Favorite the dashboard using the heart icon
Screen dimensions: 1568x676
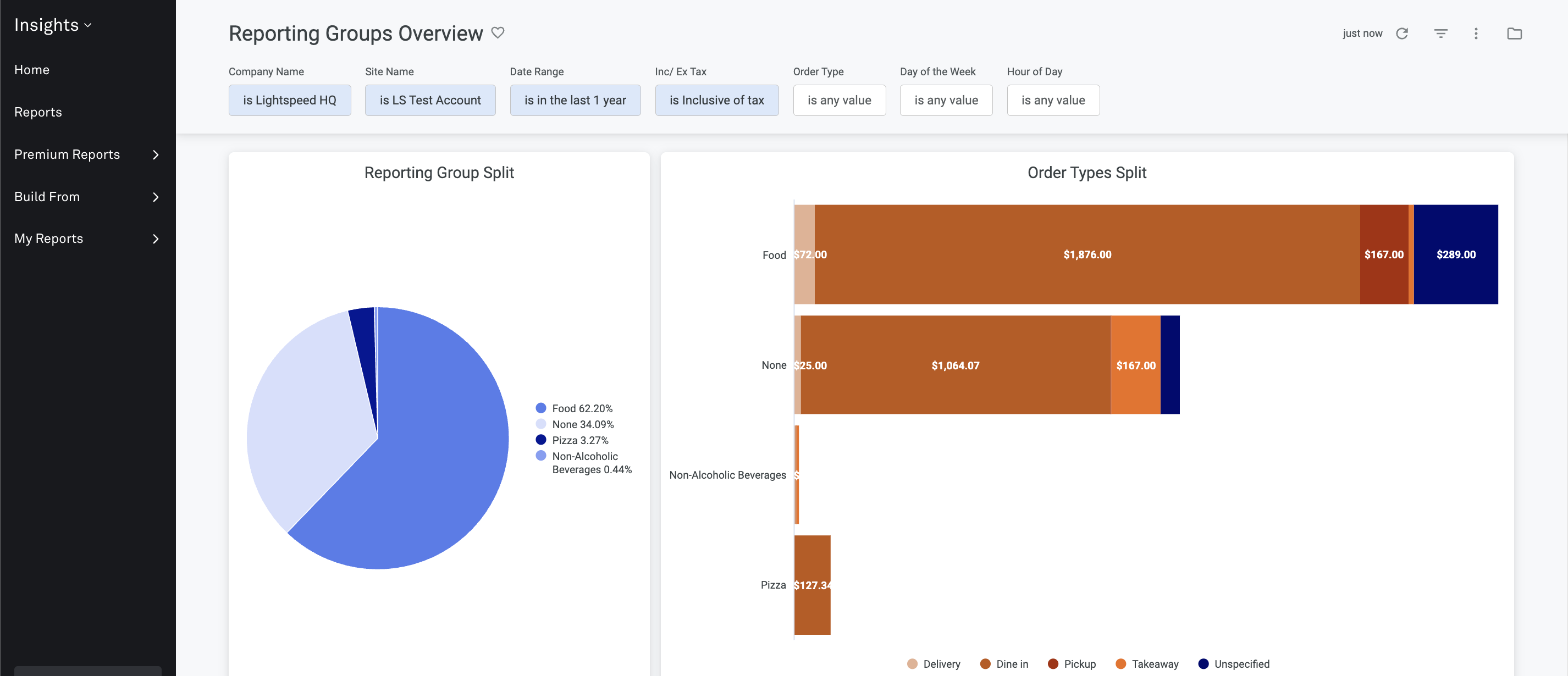498,33
